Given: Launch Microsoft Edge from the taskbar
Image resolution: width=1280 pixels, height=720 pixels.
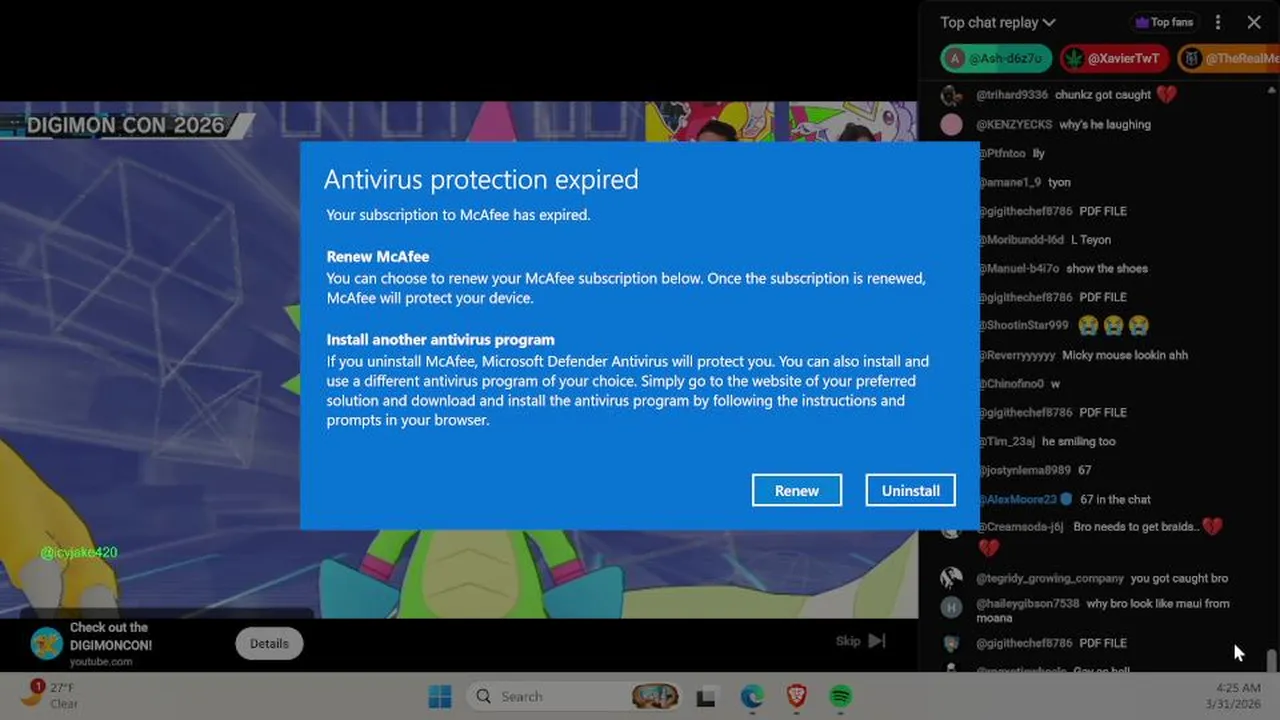Looking at the screenshot, I should (752, 697).
